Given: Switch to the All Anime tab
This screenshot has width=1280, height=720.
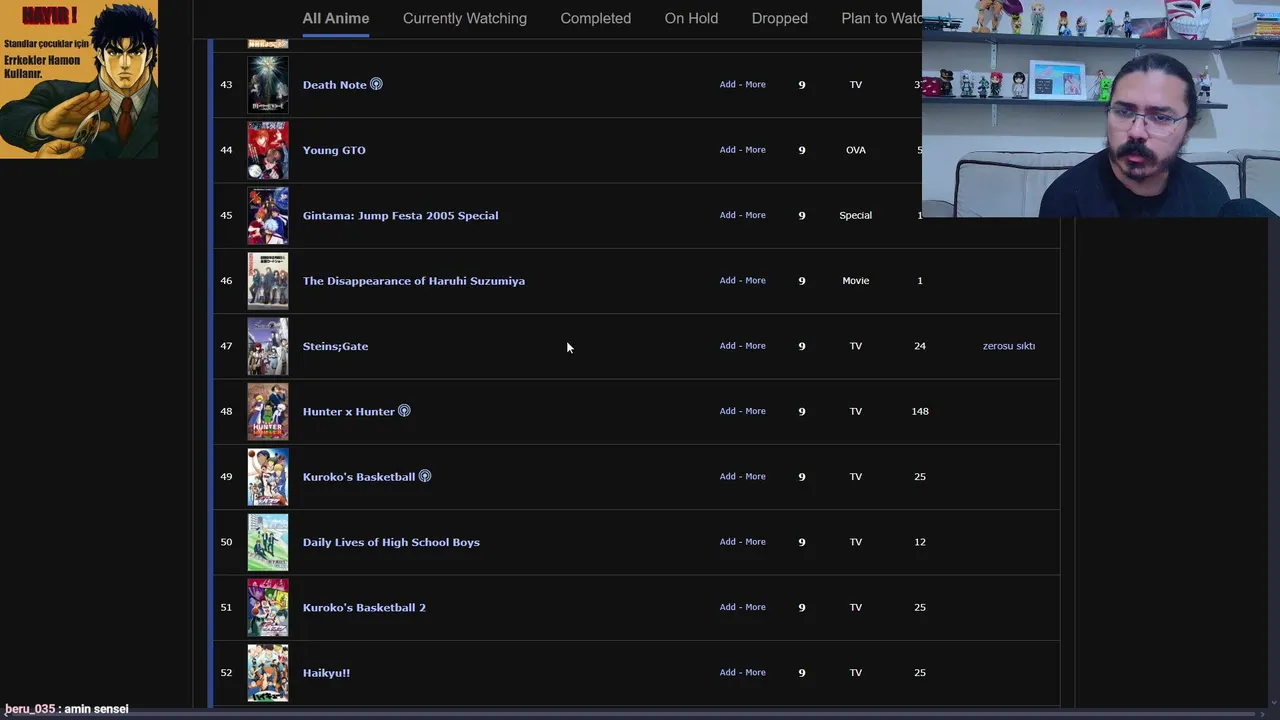Looking at the screenshot, I should pyautogui.click(x=336, y=18).
